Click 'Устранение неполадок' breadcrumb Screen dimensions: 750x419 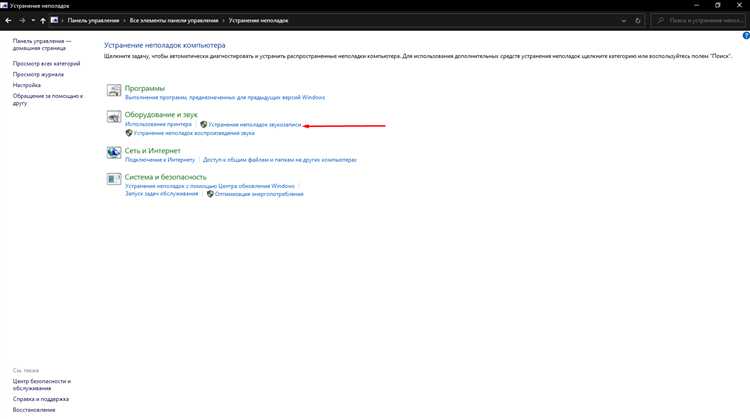[x=258, y=21]
